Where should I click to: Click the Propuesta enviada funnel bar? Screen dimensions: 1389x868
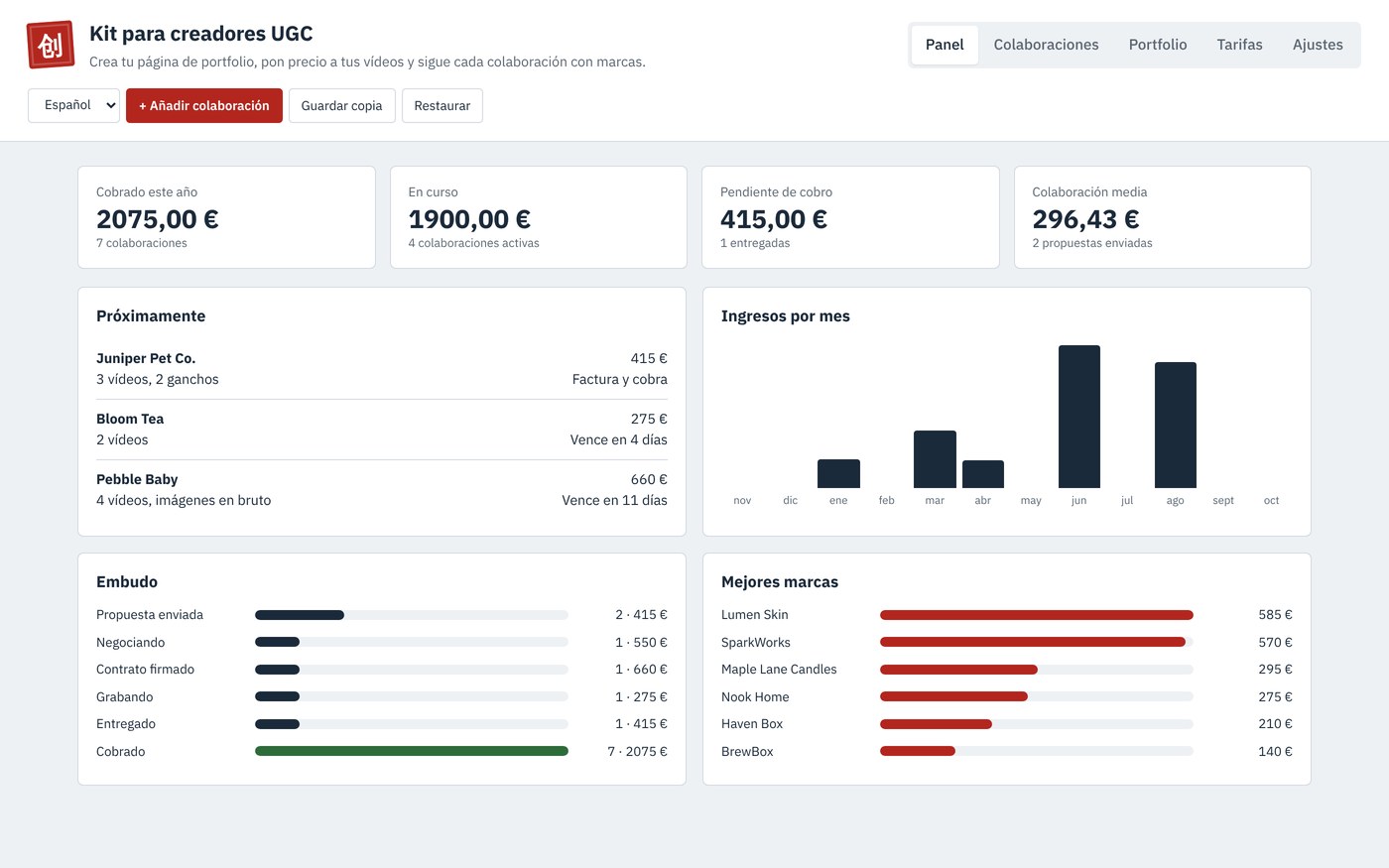(x=300, y=615)
